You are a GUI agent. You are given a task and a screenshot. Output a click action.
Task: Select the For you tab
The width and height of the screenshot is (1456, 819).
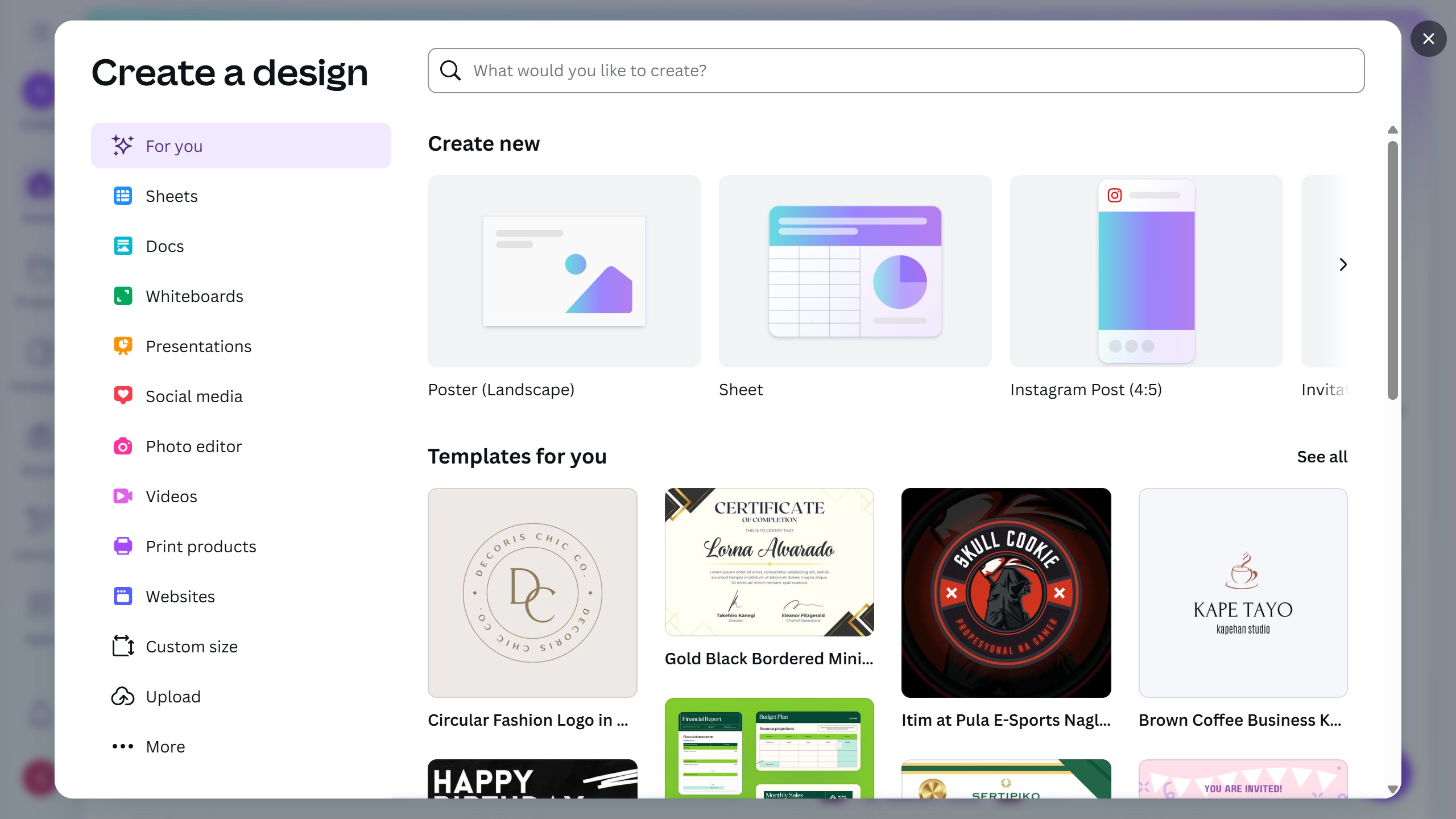241,146
